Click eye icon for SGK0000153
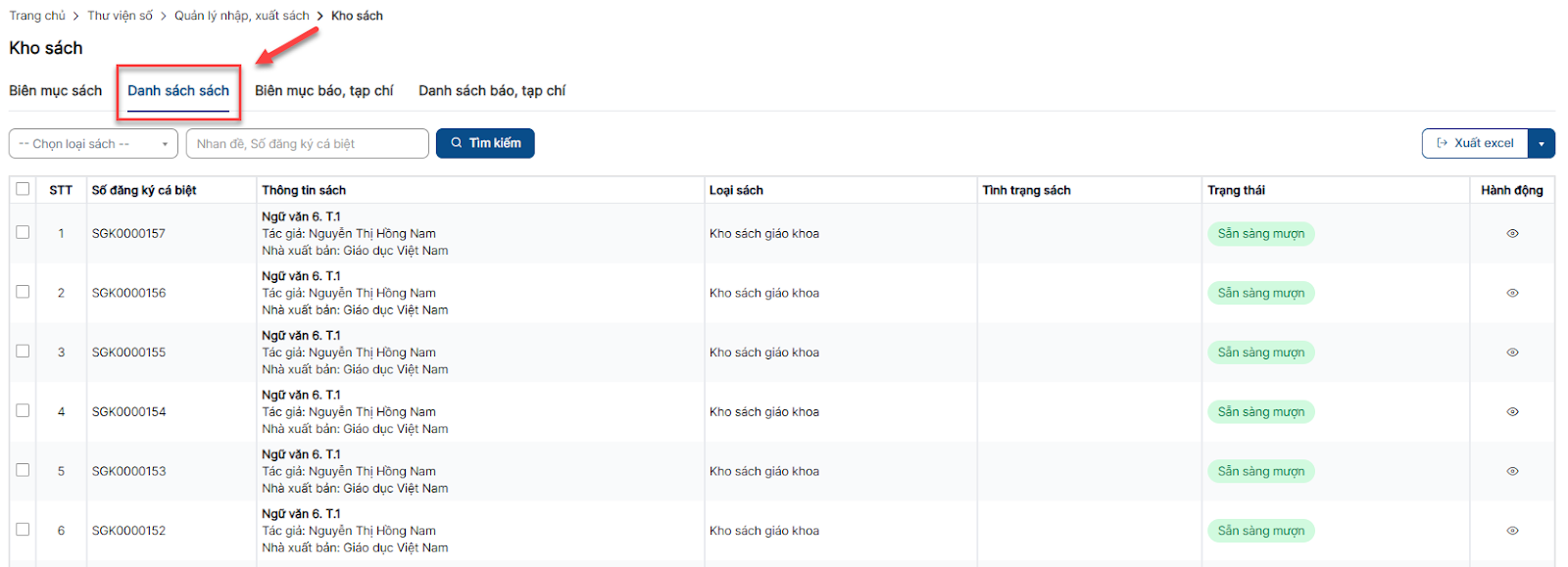The image size is (1568, 567). [1512, 471]
